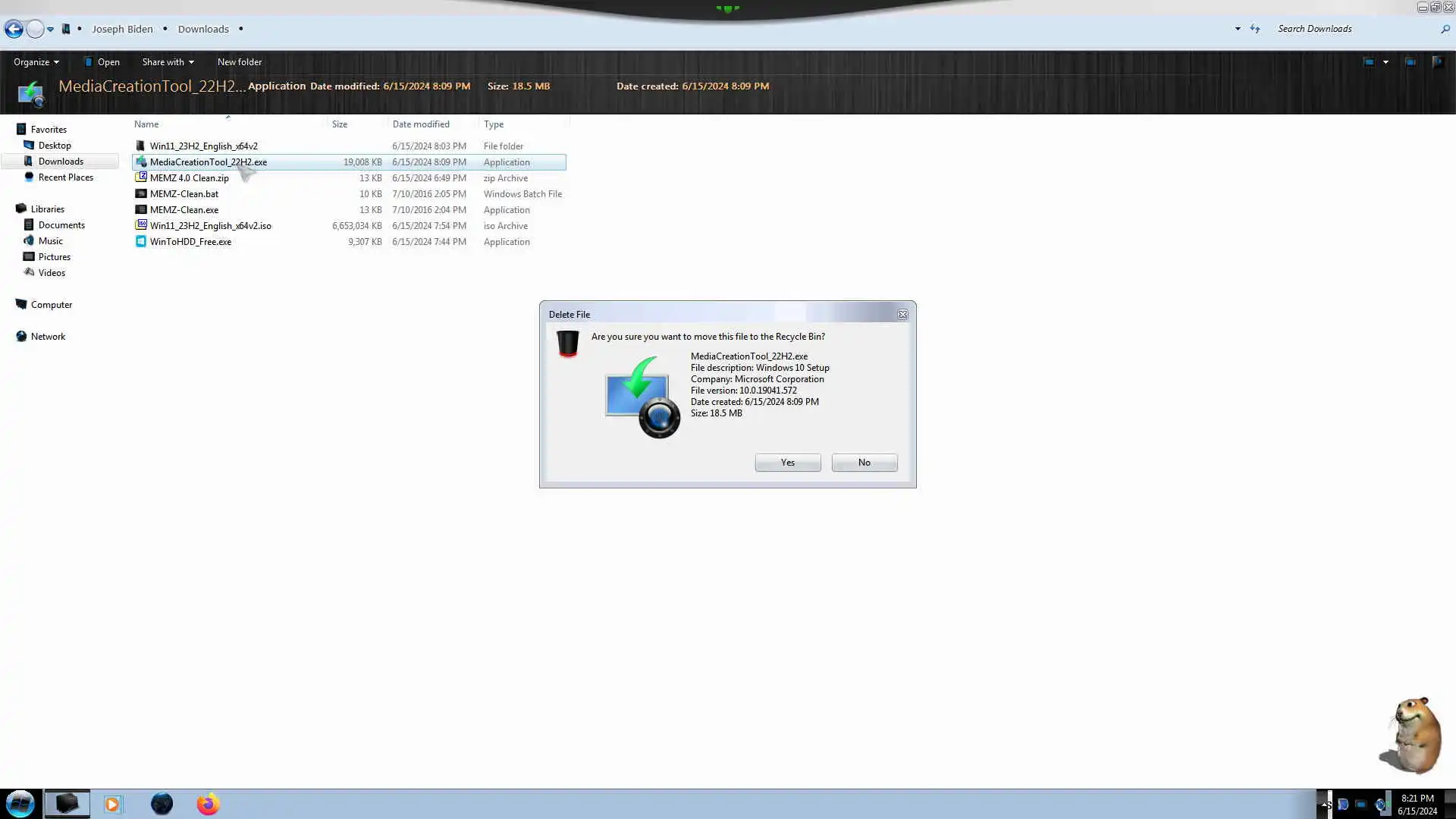Viewport: 1456px width, 819px height.
Task: Confirm deletion by clicking Yes
Action: (x=787, y=463)
